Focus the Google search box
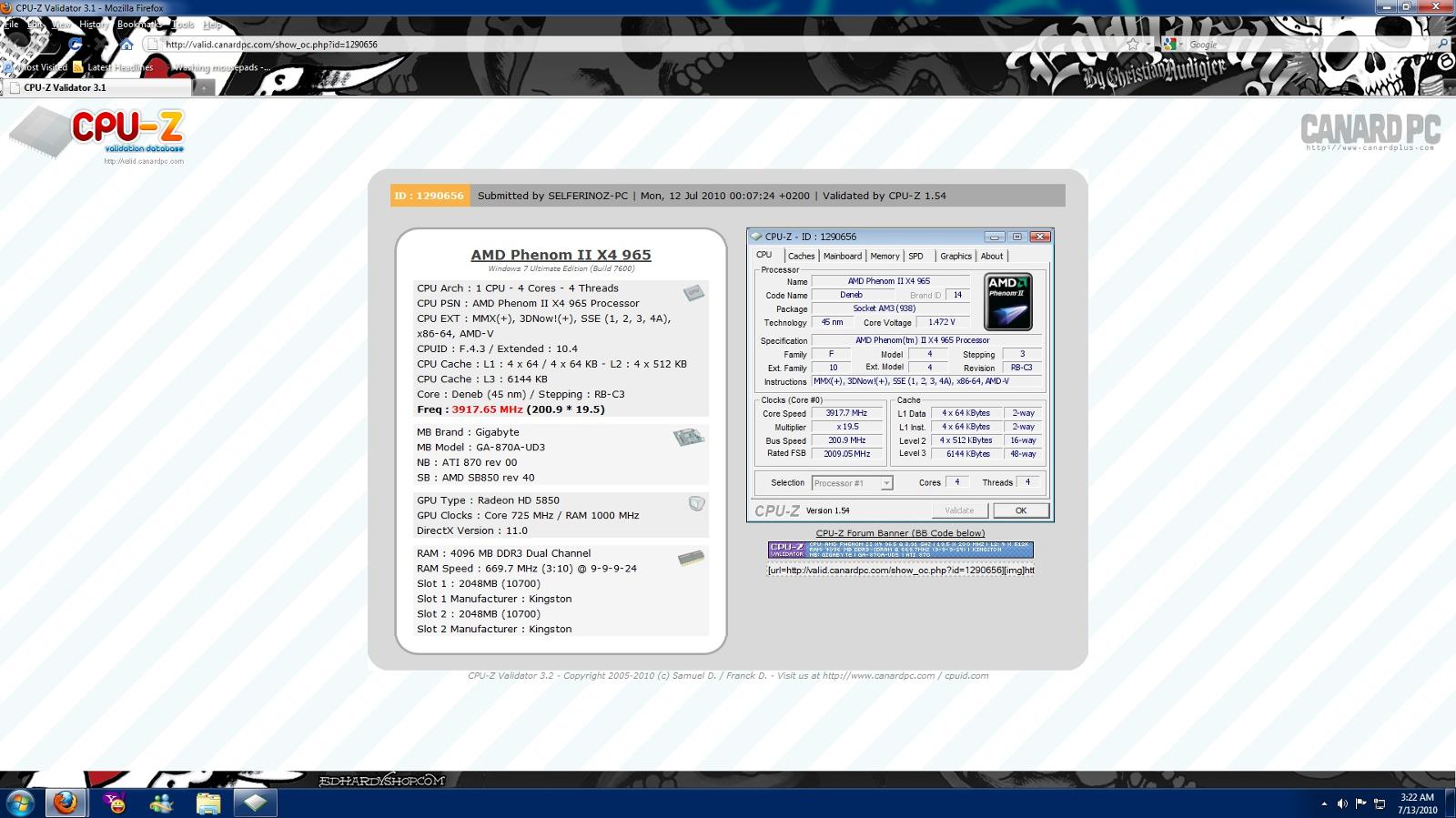This screenshot has width=1456, height=818. 1309,44
